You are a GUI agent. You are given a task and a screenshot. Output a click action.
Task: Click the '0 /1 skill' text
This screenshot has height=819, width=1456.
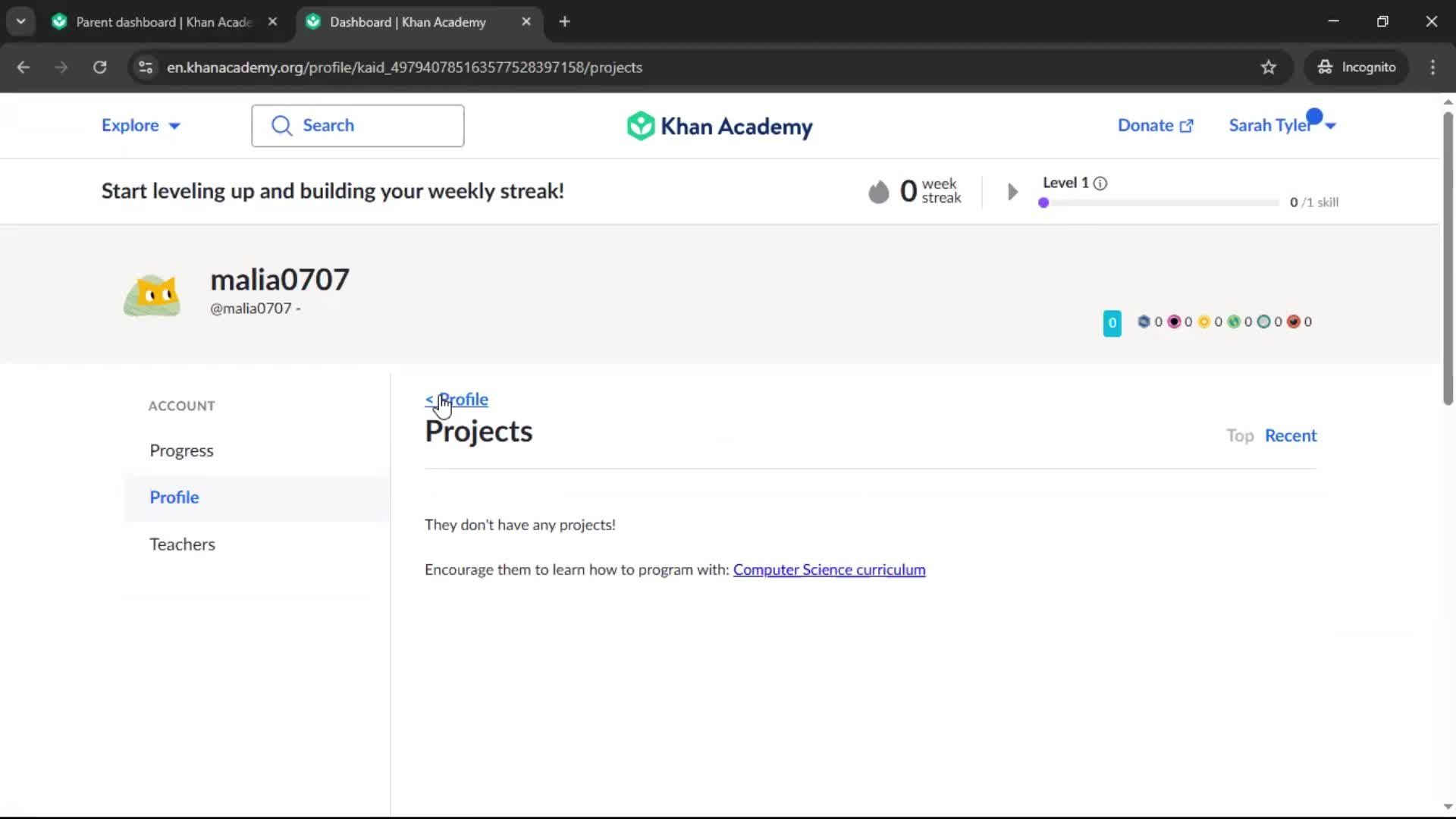click(x=1314, y=202)
